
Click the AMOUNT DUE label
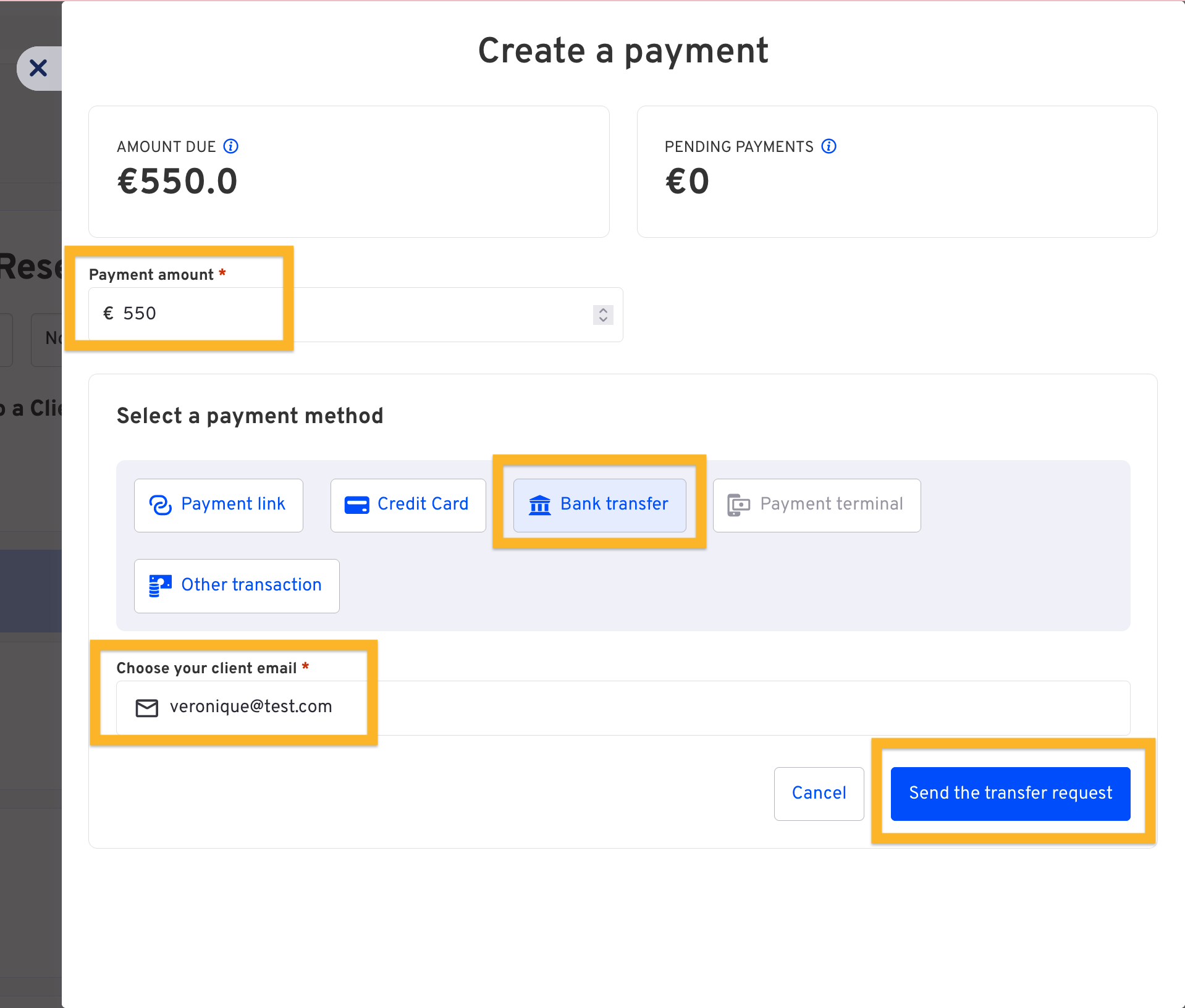(x=166, y=147)
